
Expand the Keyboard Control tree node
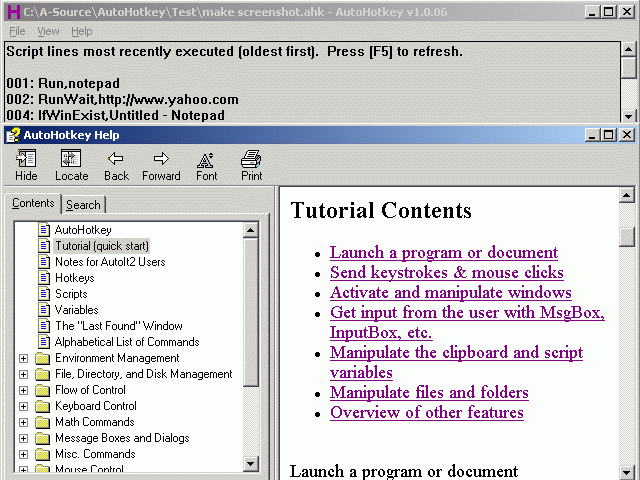[x=23, y=406]
